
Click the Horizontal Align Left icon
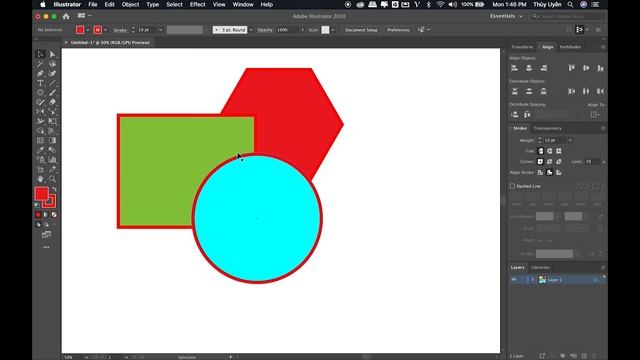(515, 68)
